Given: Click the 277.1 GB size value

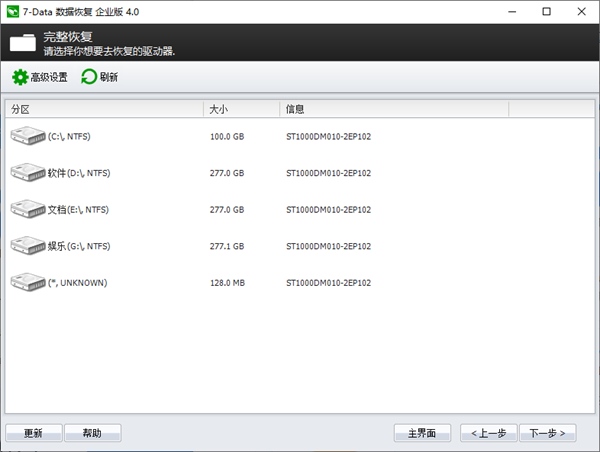Looking at the screenshot, I should [227, 246].
